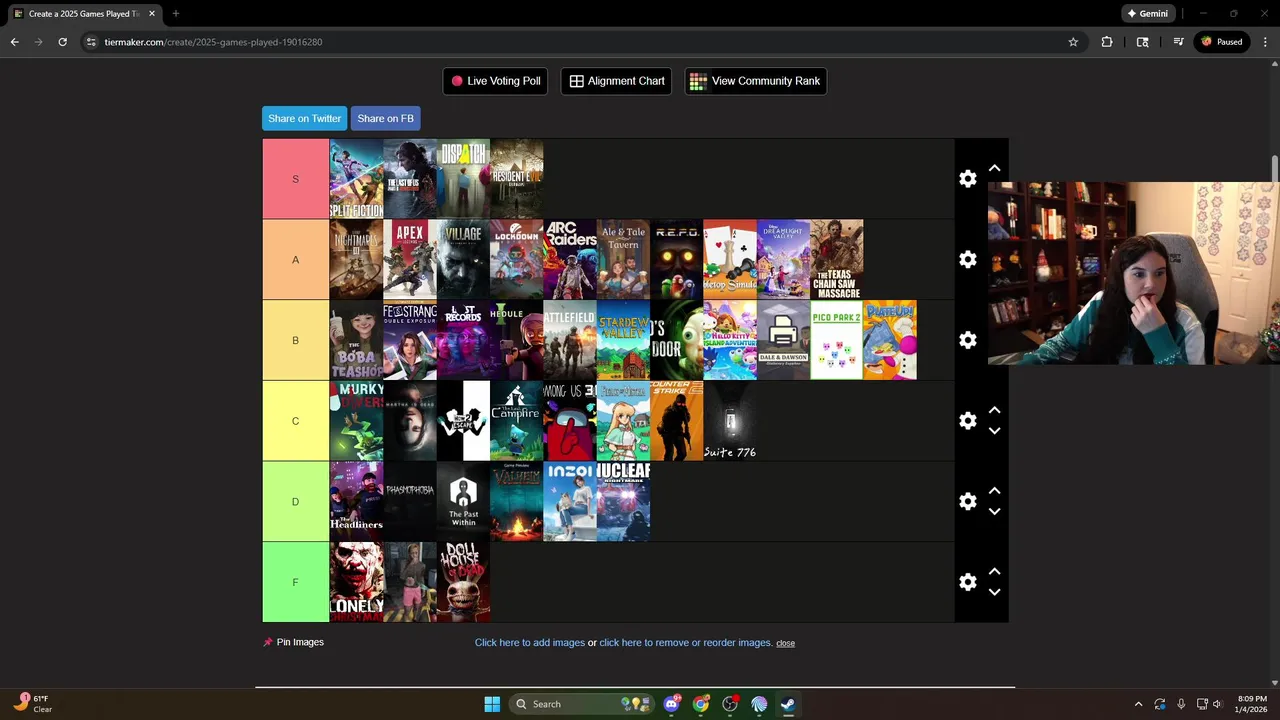Open the Gemini button in the title bar
Screen dimensions: 1280x720
[x=1147, y=13]
